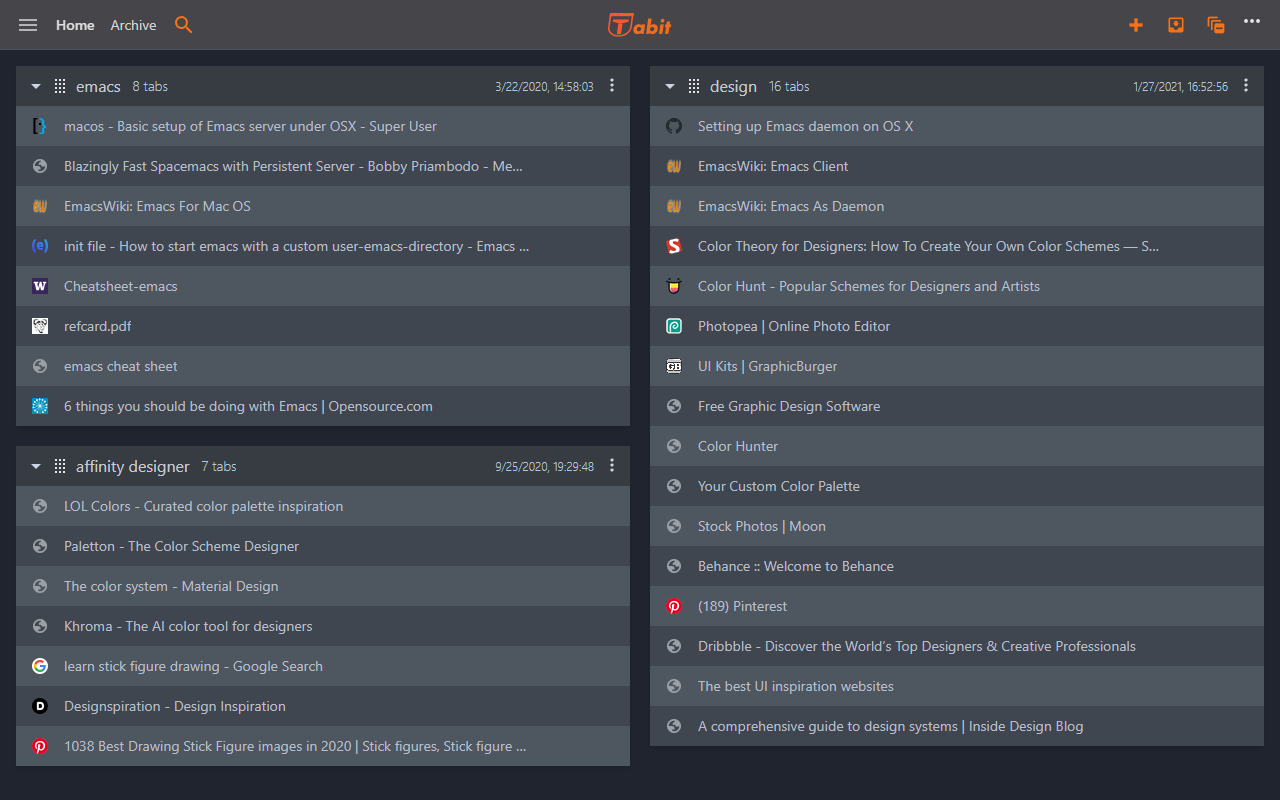Click the save tab icon in top bar
Screen dimensions: 1280x800
[x=1176, y=25]
